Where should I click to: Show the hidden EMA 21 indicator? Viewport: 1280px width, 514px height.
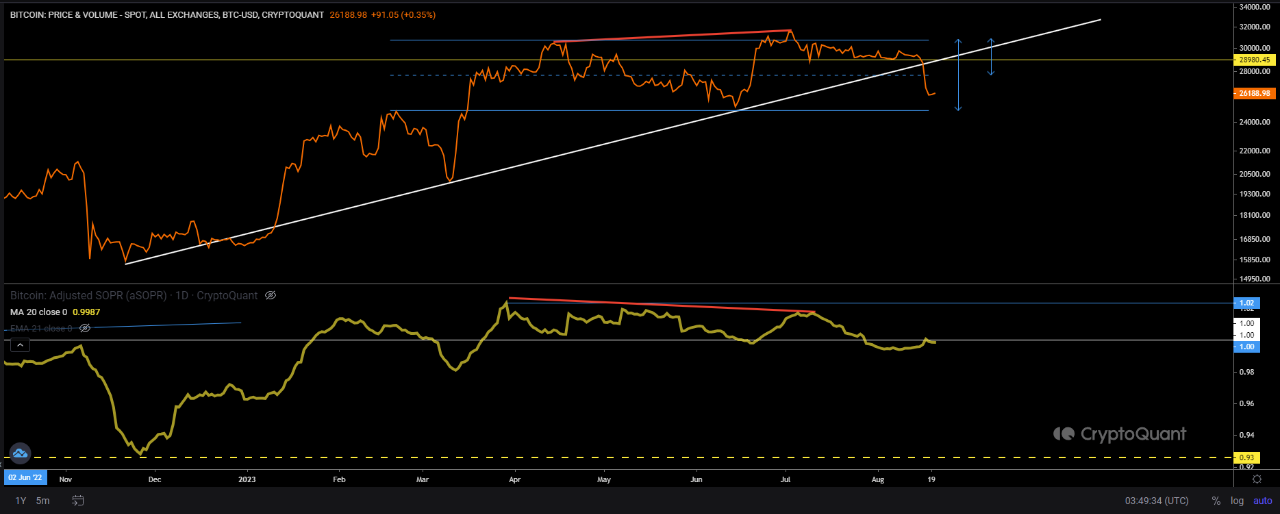coord(85,327)
